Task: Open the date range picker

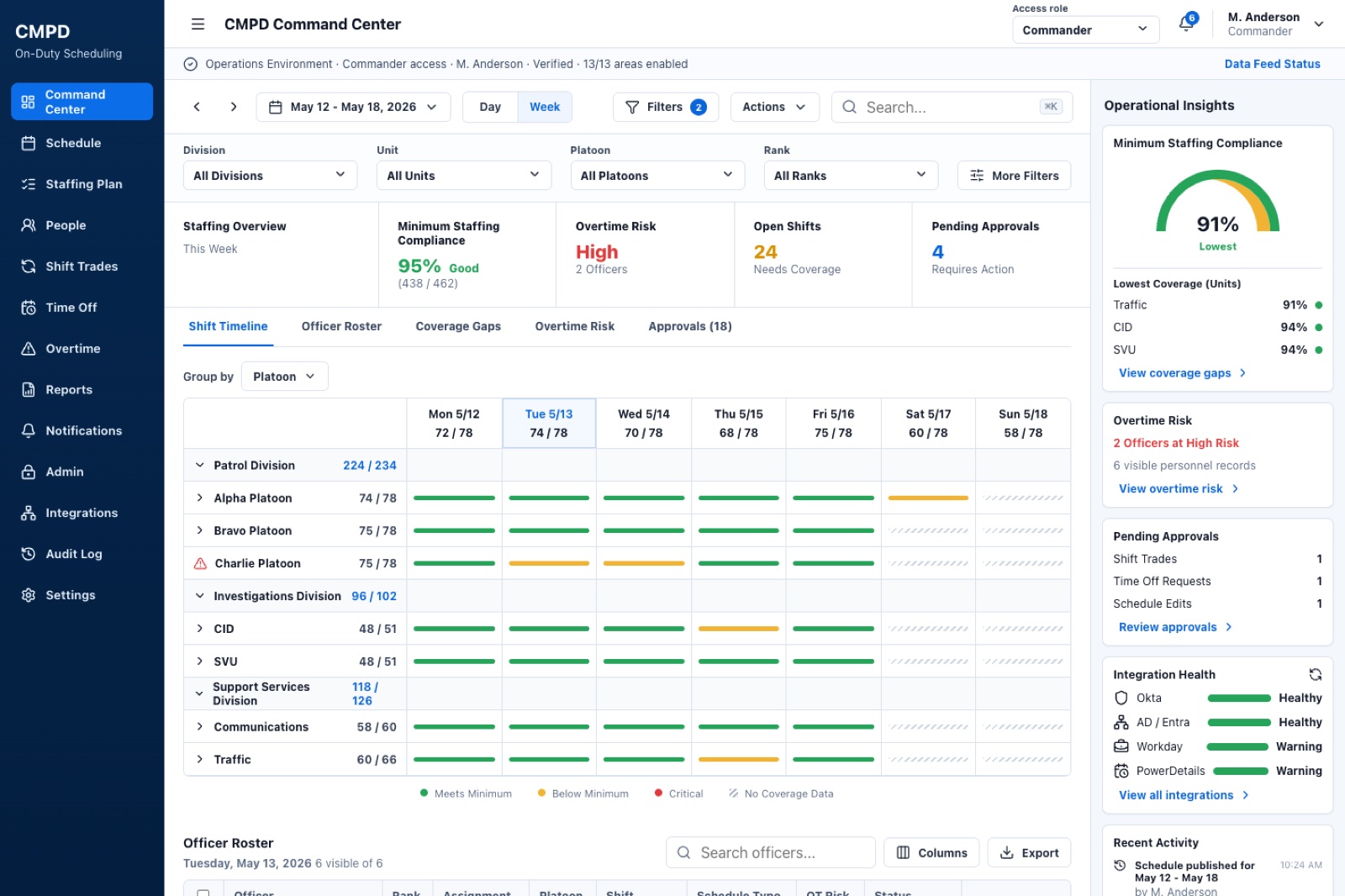Action: (x=353, y=107)
